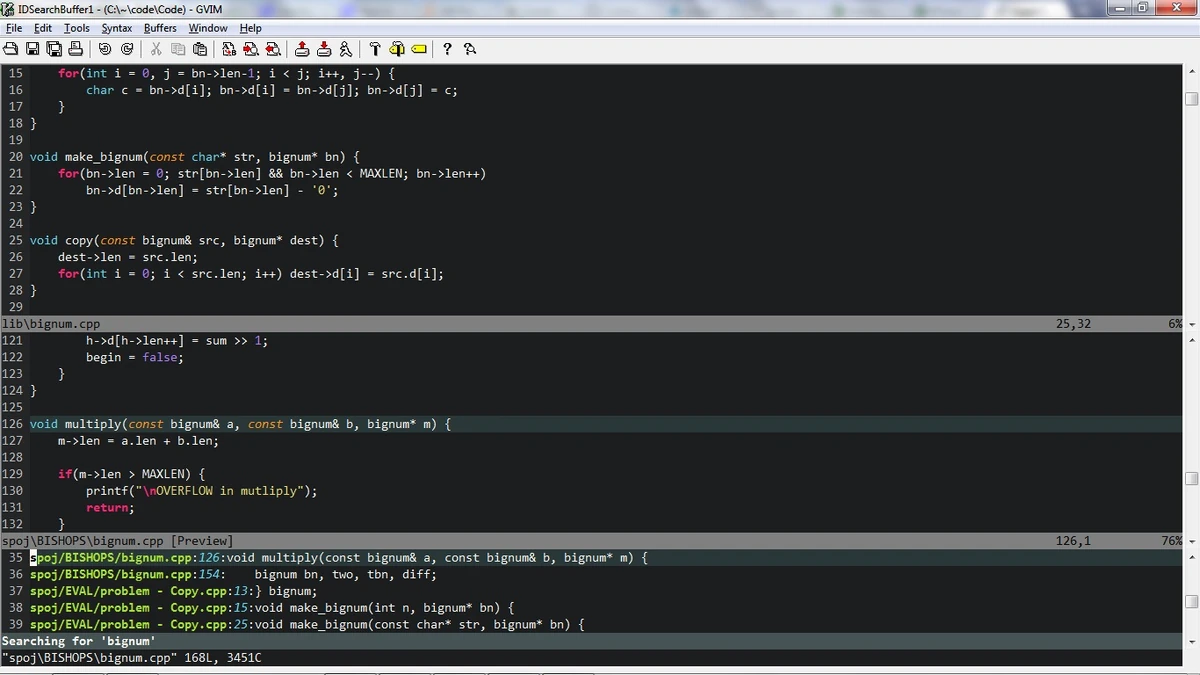The width and height of the screenshot is (1200, 675).
Task: Paste from clipboard using the Paste icon
Action: coord(200,49)
